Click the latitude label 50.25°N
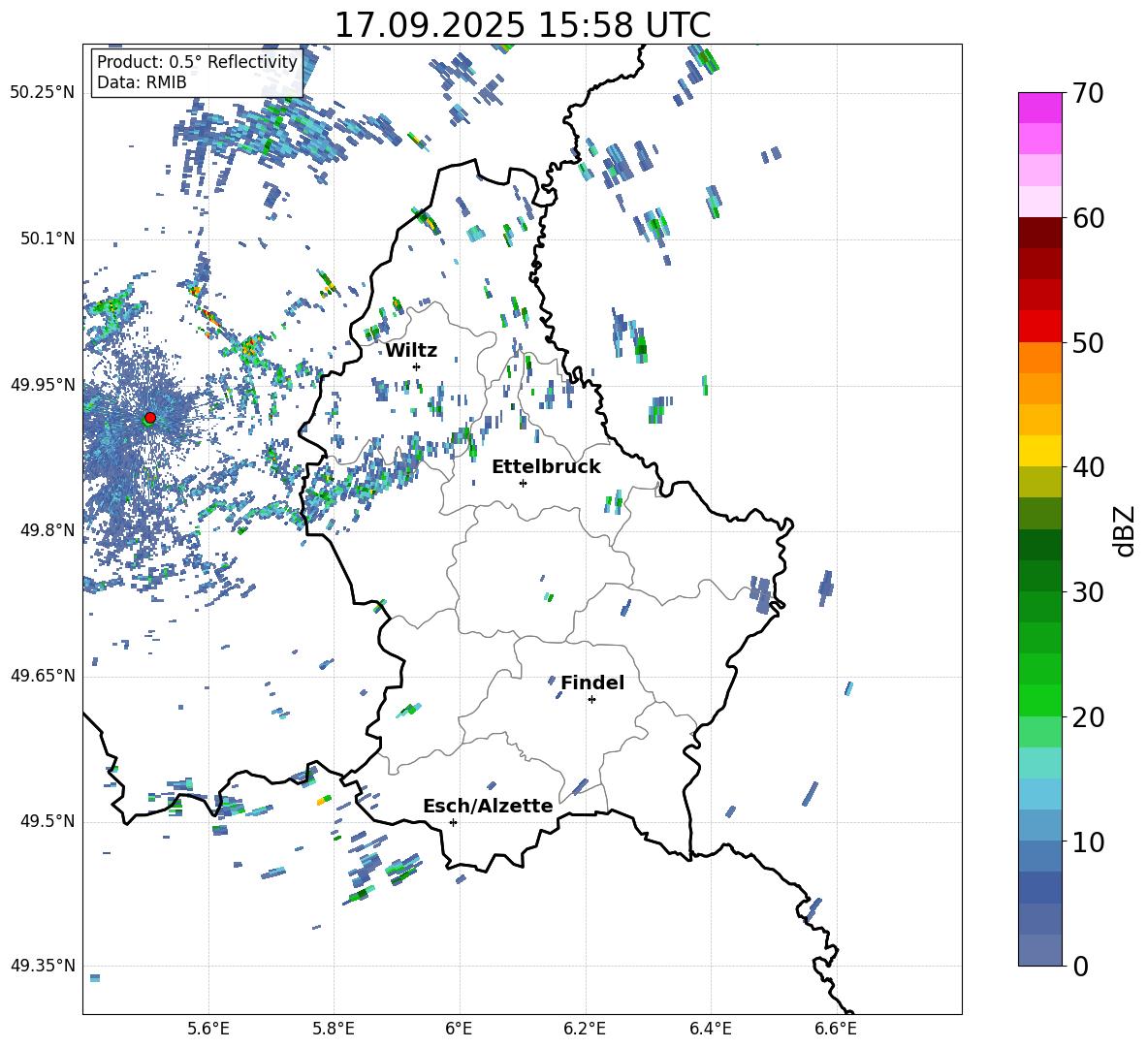 (x=42, y=93)
